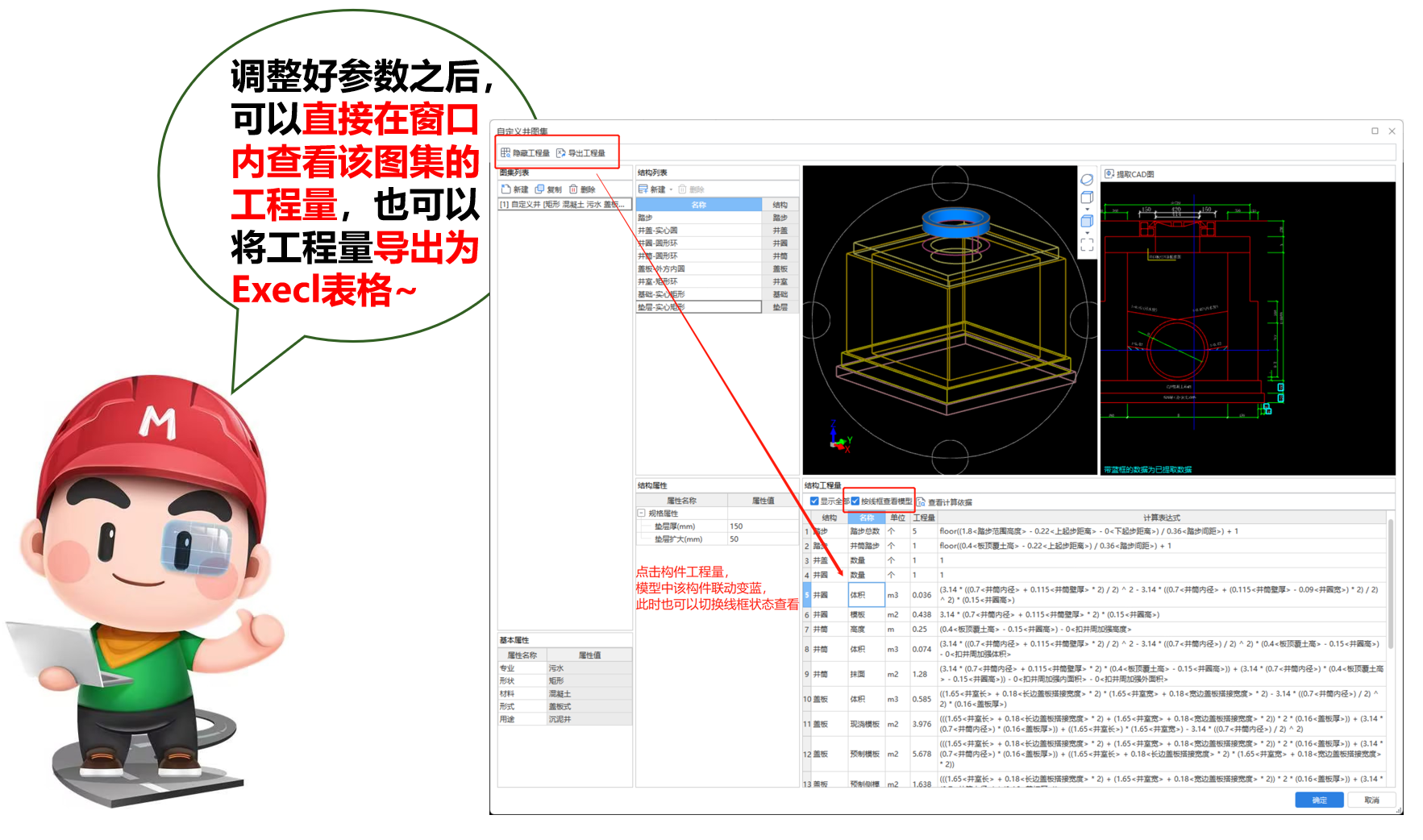
Task: Click the 隐藏工程量 toolbar button
Action: (525, 153)
